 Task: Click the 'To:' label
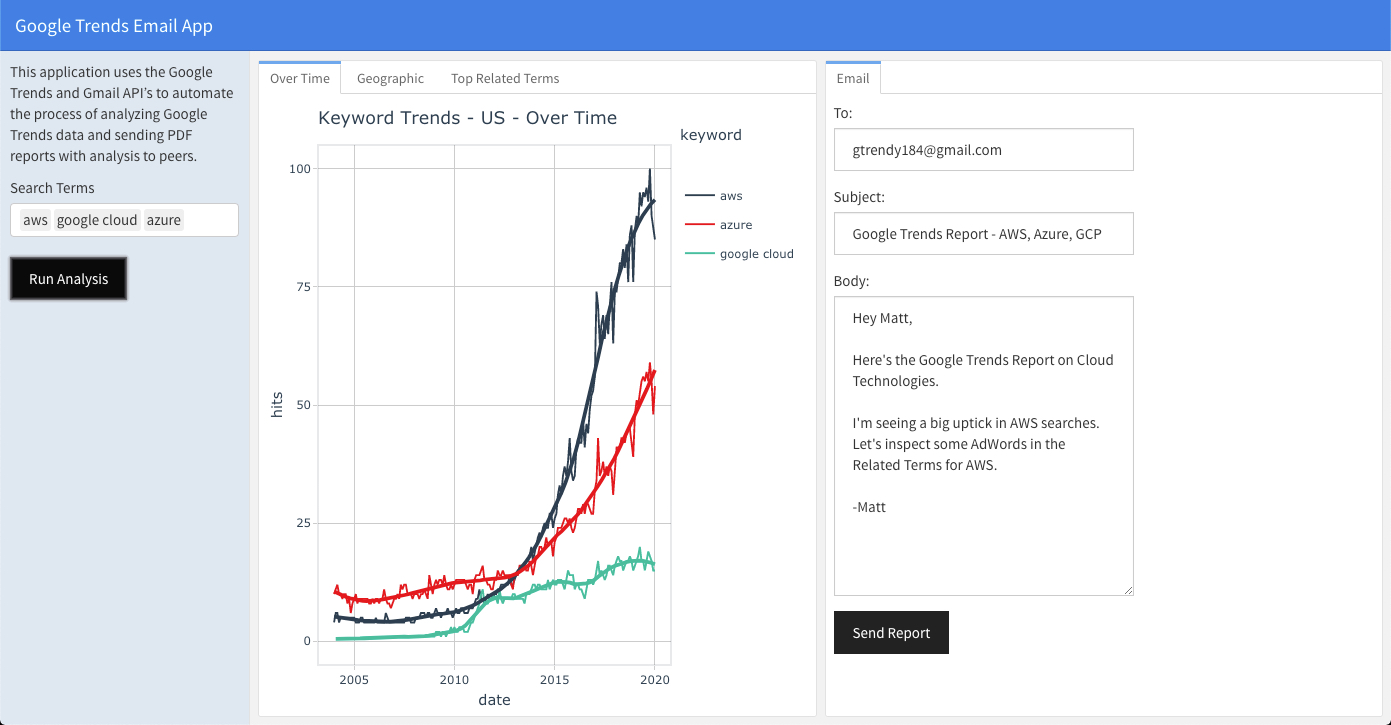tap(843, 113)
